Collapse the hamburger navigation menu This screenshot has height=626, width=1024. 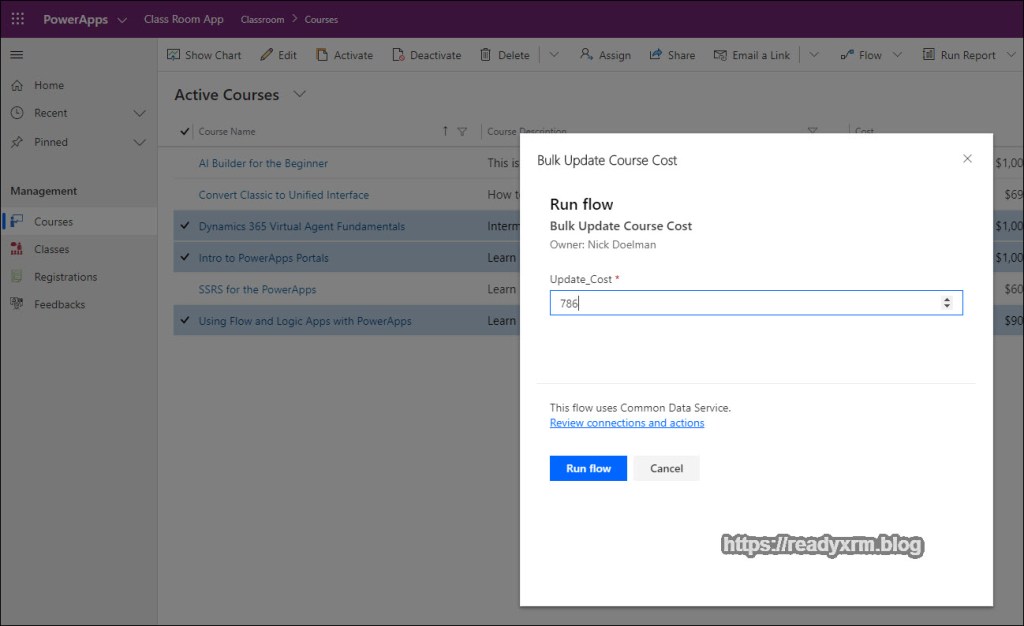coord(17,55)
